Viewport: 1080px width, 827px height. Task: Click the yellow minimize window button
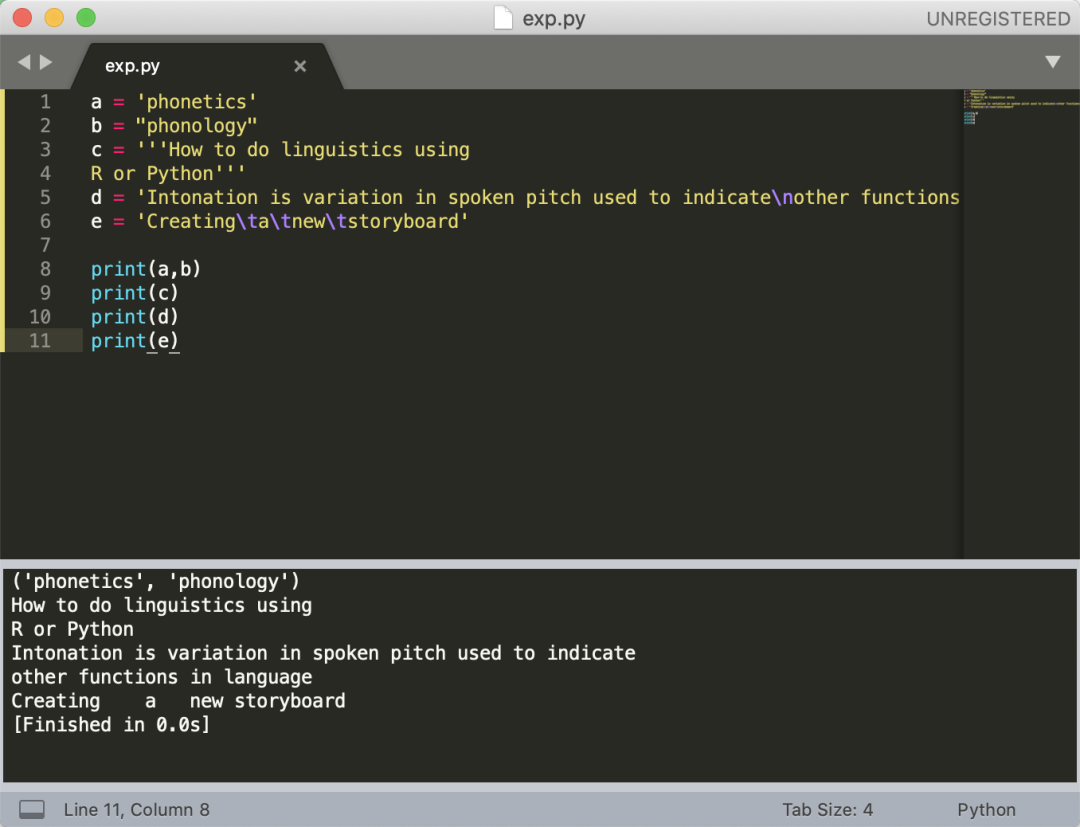tap(54, 18)
